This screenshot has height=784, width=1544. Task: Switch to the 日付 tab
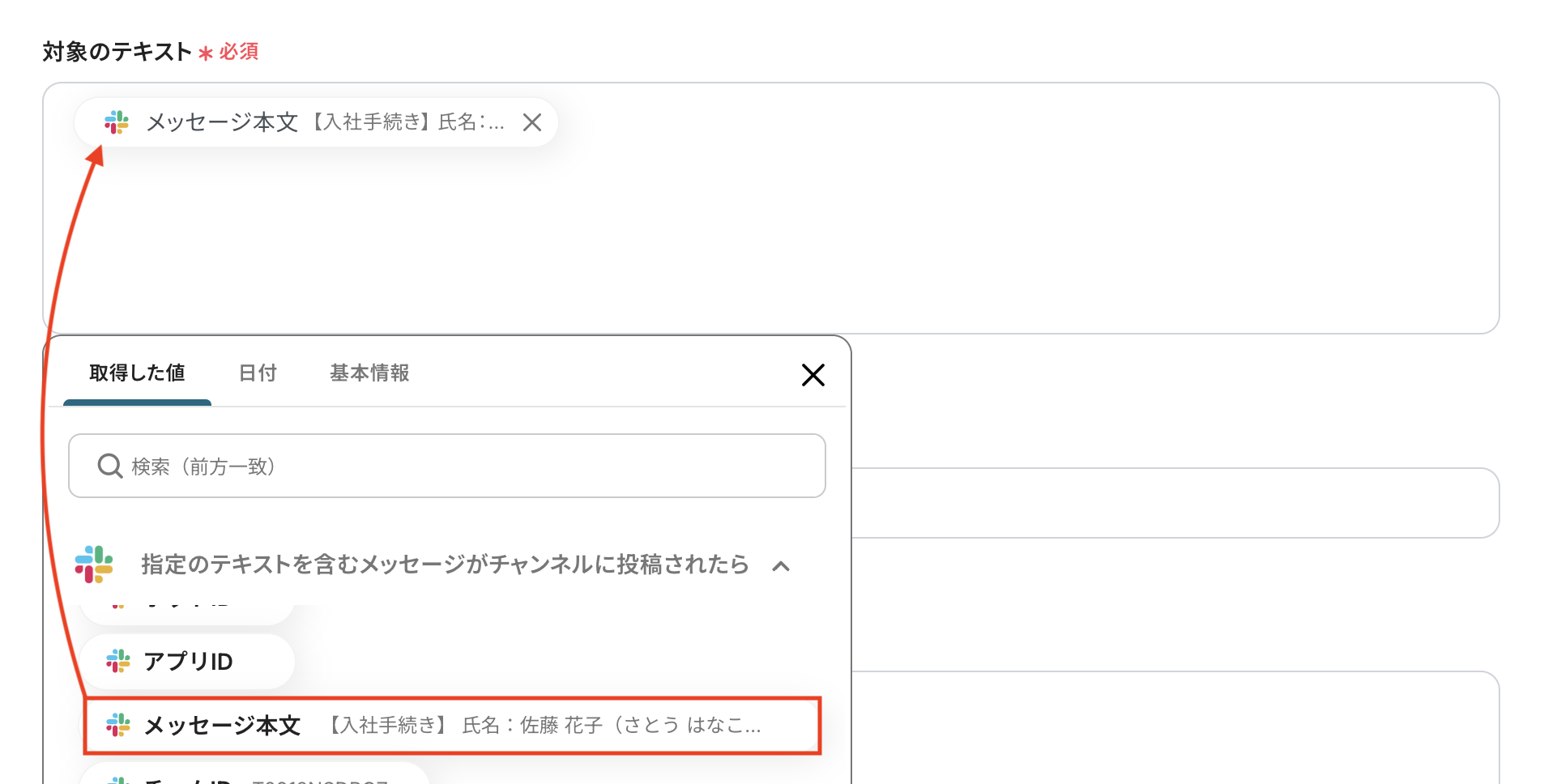[x=258, y=373]
